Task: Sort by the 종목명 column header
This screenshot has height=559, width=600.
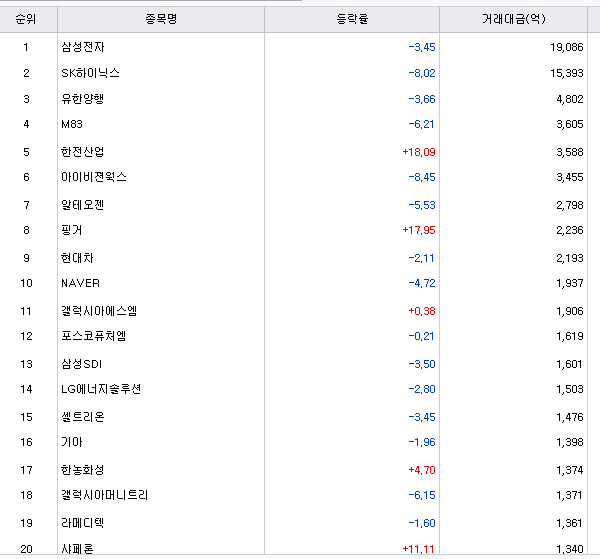Action: pos(161,19)
